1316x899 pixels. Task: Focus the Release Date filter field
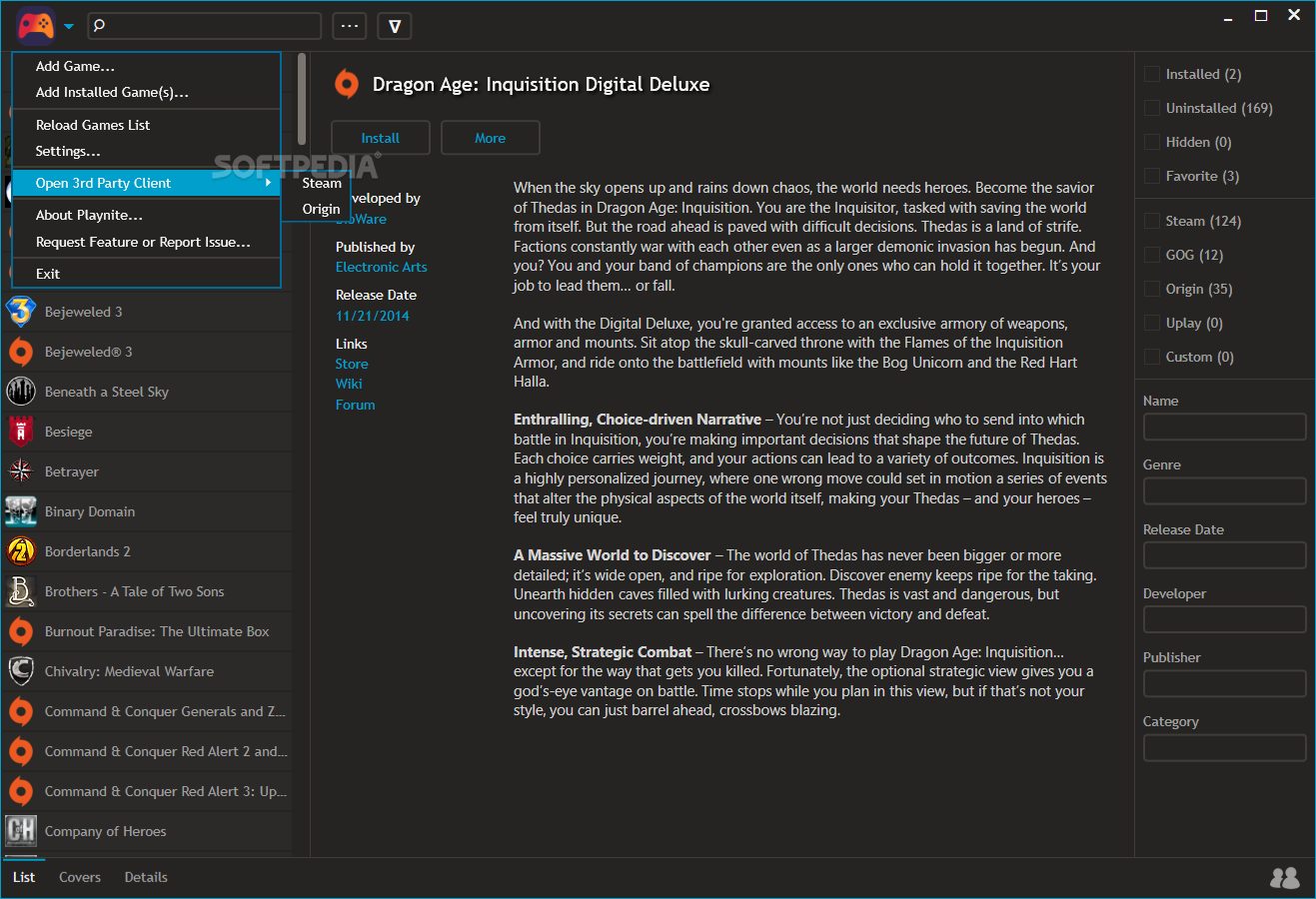point(1225,555)
